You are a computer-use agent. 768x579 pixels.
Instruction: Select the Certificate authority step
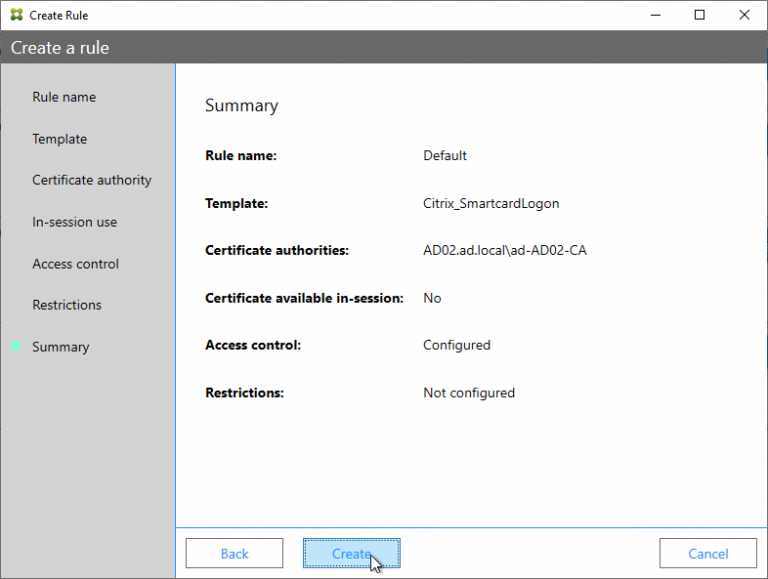92,180
